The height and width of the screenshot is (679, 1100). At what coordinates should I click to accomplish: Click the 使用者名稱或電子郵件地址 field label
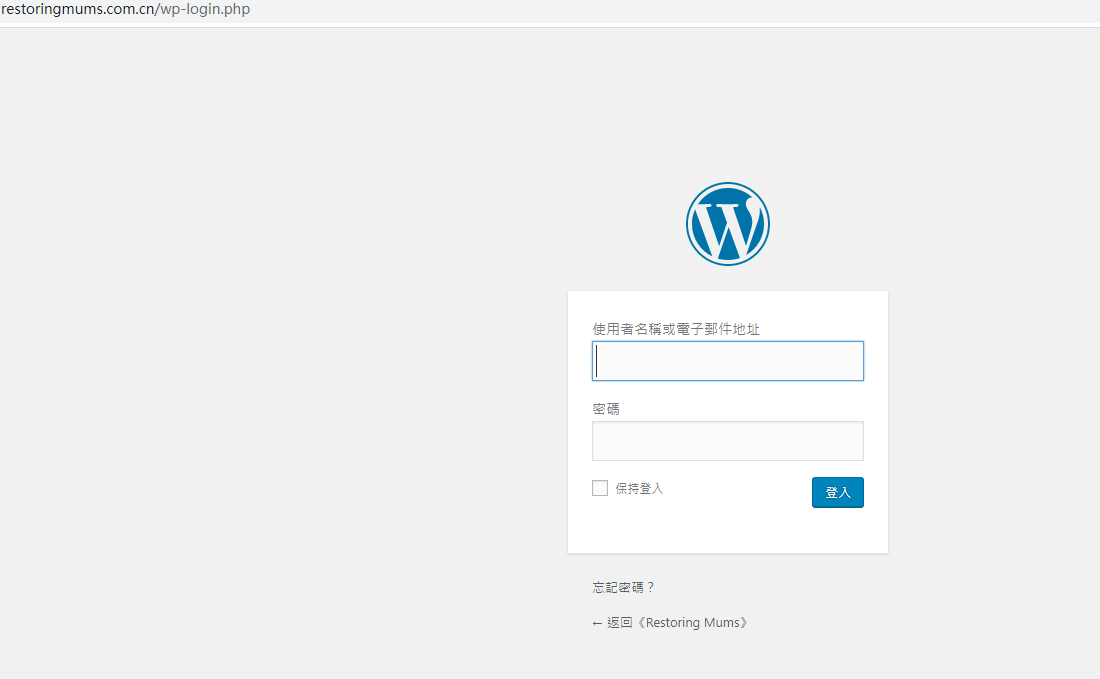pos(676,329)
